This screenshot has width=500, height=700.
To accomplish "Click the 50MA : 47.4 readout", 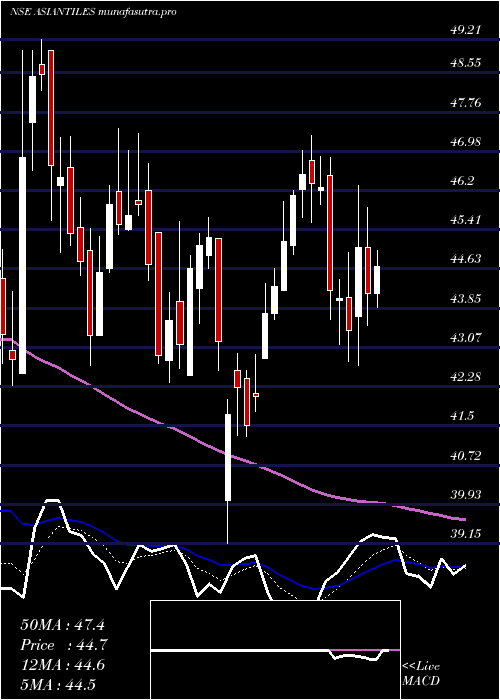I will tap(62, 625).
